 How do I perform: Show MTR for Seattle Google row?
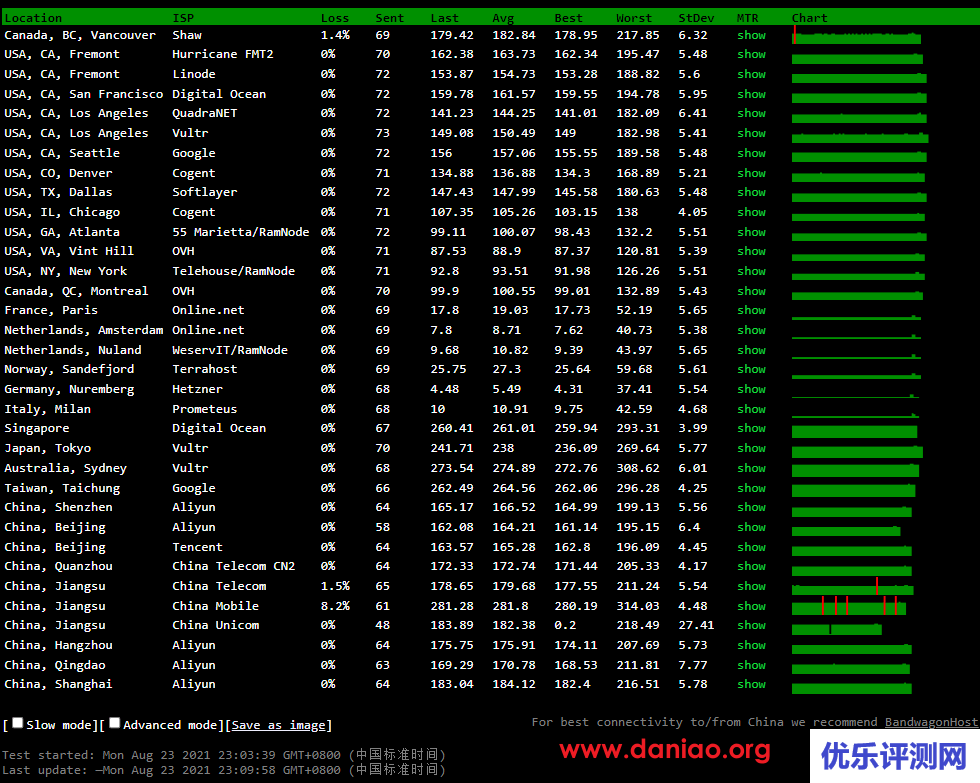(751, 153)
